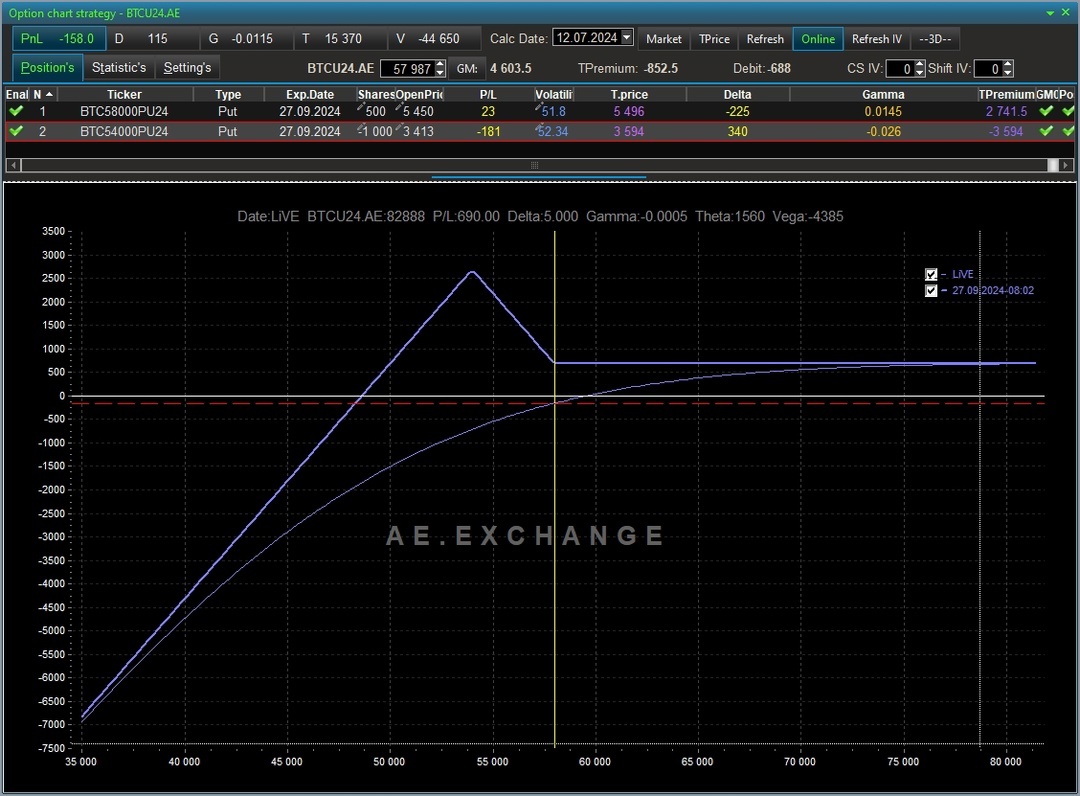The width and height of the screenshot is (1080, 796).
Task: Click theoretical price 3 594 cell
Action: pyautogui.click(x=629, y=132)
